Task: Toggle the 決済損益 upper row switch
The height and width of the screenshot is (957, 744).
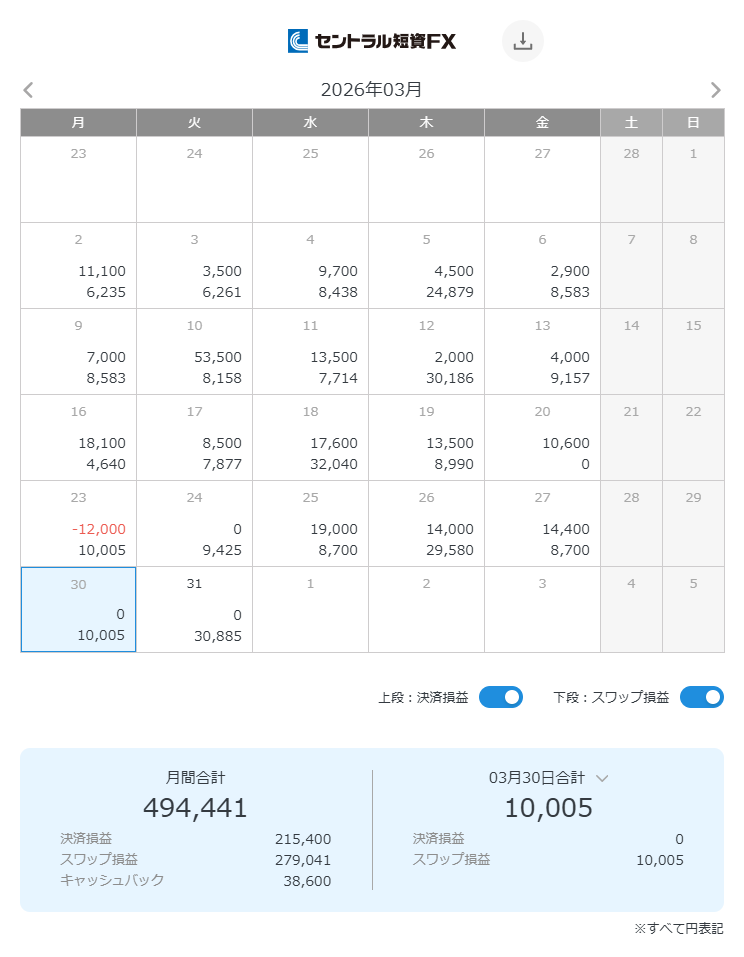Action: point(500,697)
